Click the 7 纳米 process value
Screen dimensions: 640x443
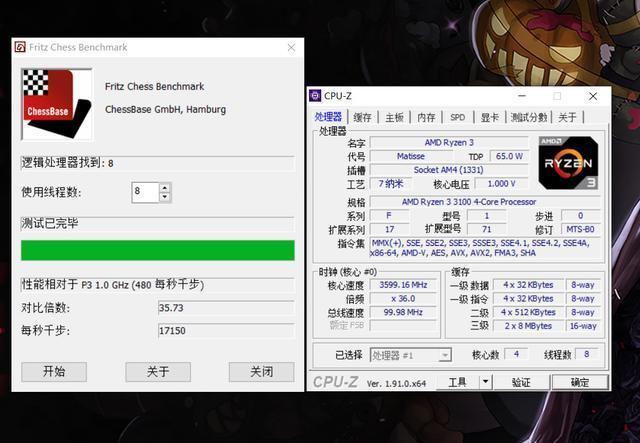[x=390, y=184]
